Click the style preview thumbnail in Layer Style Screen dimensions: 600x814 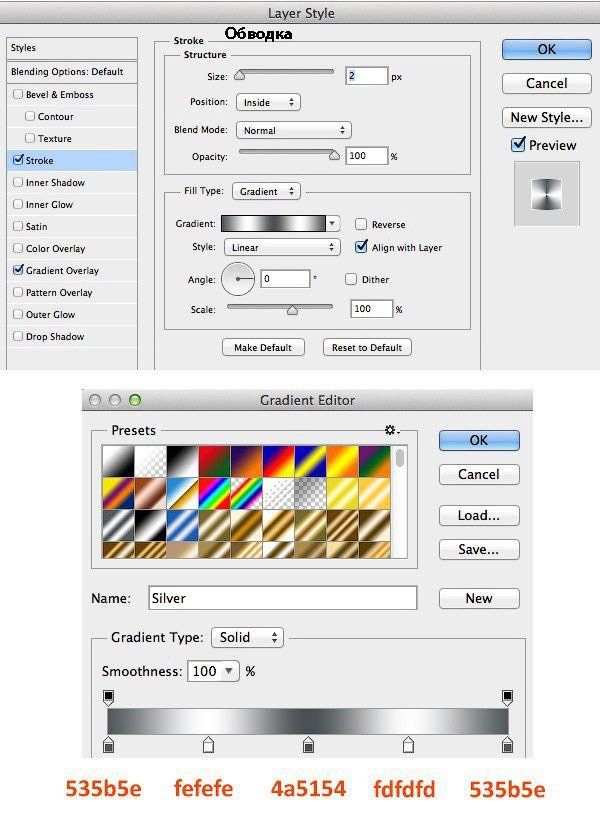pos(547,194)
